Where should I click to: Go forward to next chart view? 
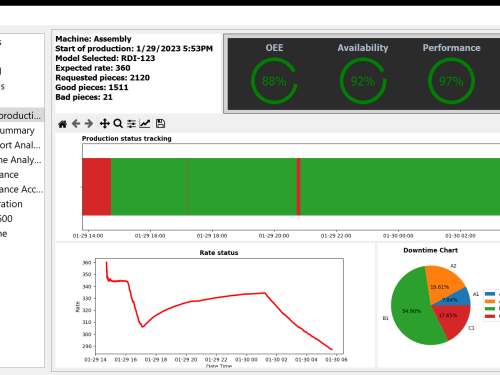[x=89, y=124]
